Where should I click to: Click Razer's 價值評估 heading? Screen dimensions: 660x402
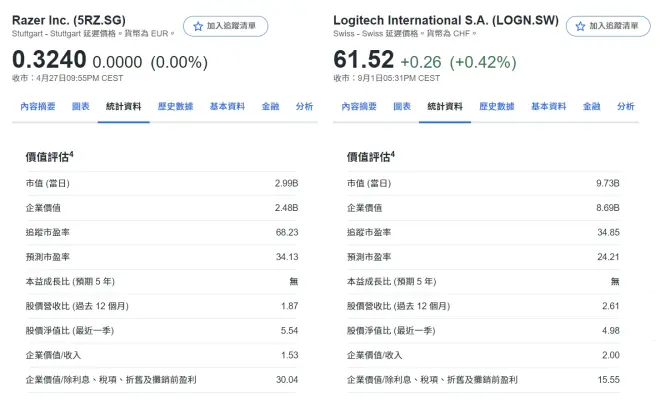pyautogui.click(x=49, y=157)
